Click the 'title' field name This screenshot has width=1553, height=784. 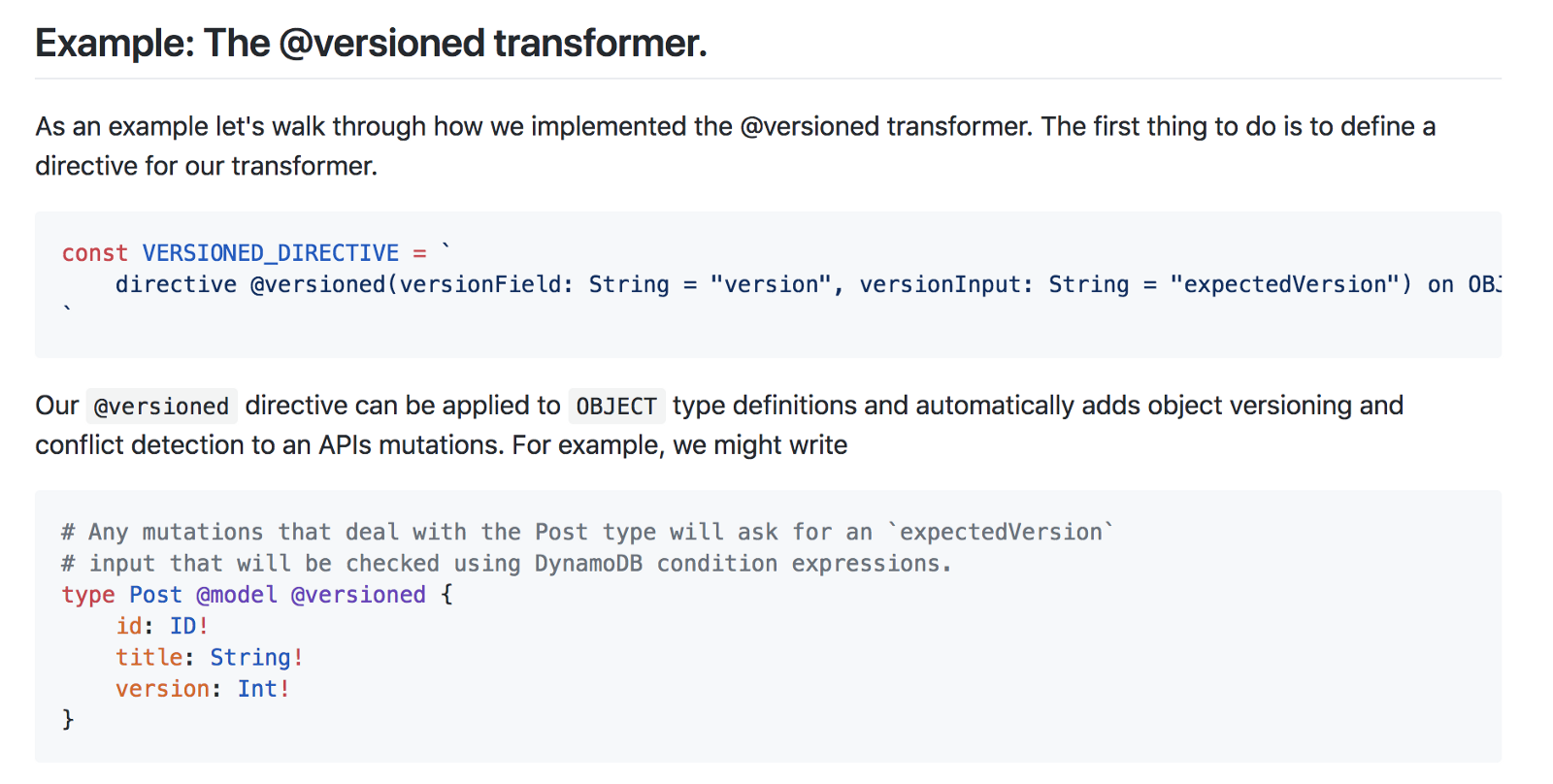click(x=149, y=657)
